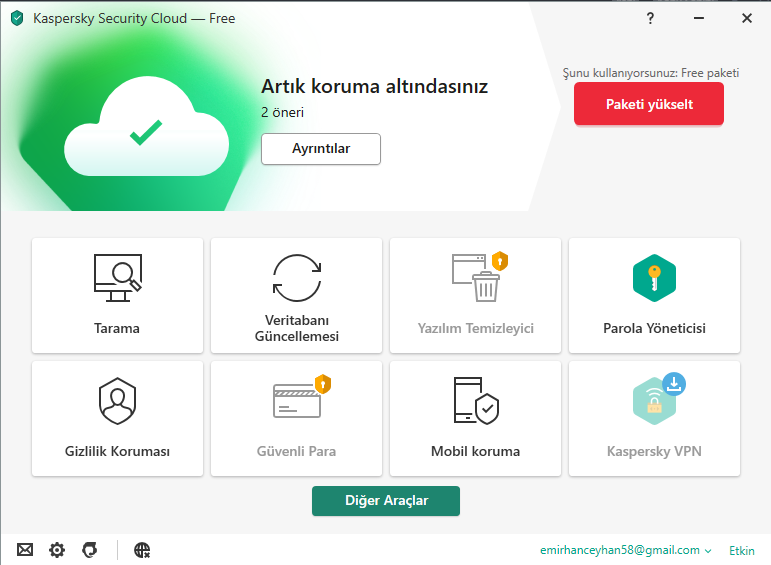Launch Parola Yöneticisi password manager
The width and height of the screenshot is (771, 565).
click(x=654, y=295)
